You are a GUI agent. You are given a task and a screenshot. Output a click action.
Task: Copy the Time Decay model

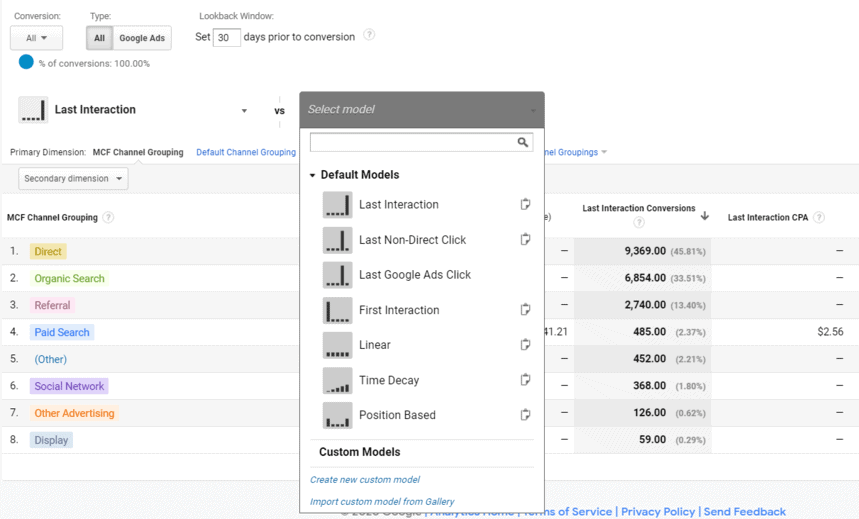[x=525, y=380]
